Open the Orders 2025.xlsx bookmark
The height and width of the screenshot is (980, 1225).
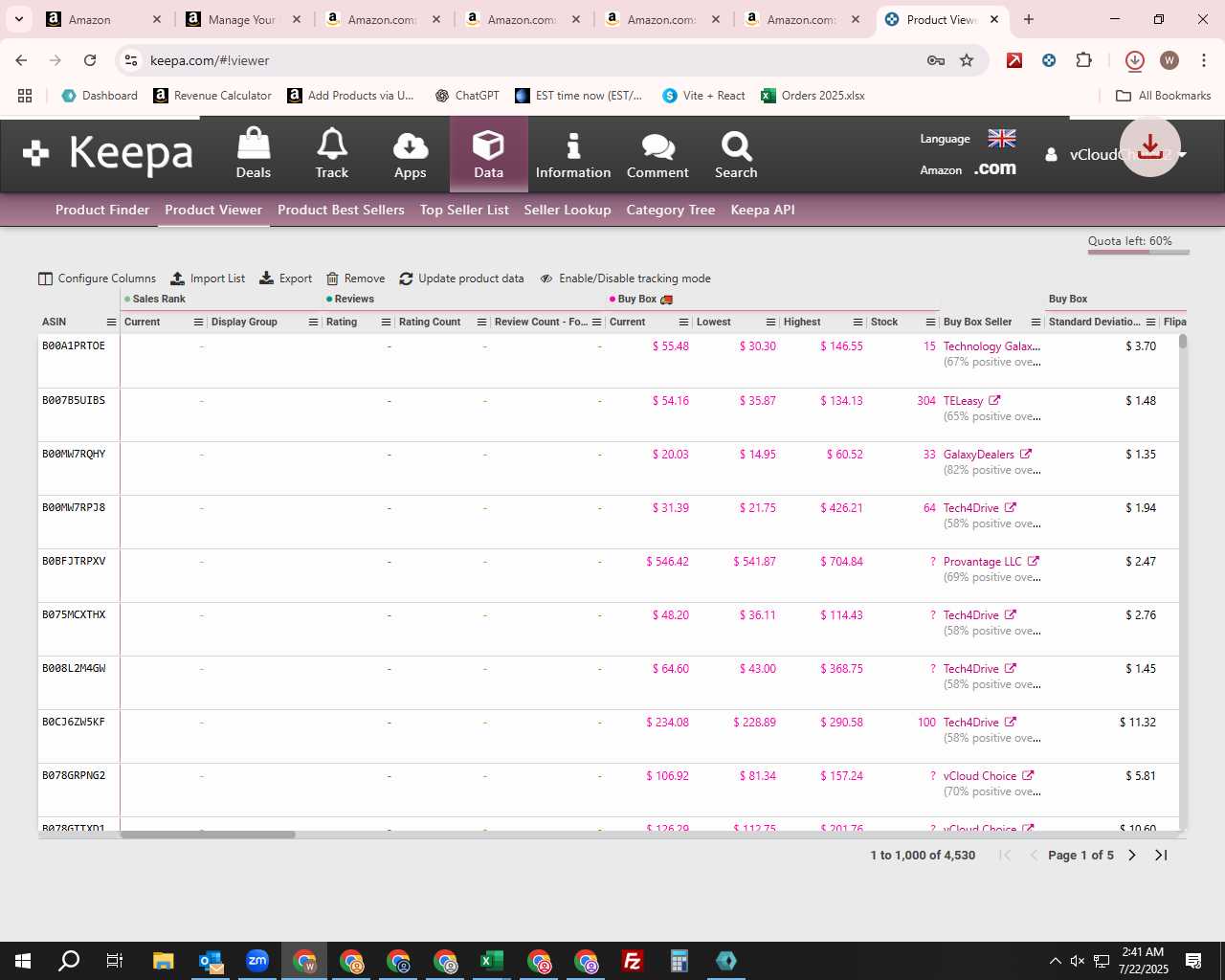click(x=813, y=96)
